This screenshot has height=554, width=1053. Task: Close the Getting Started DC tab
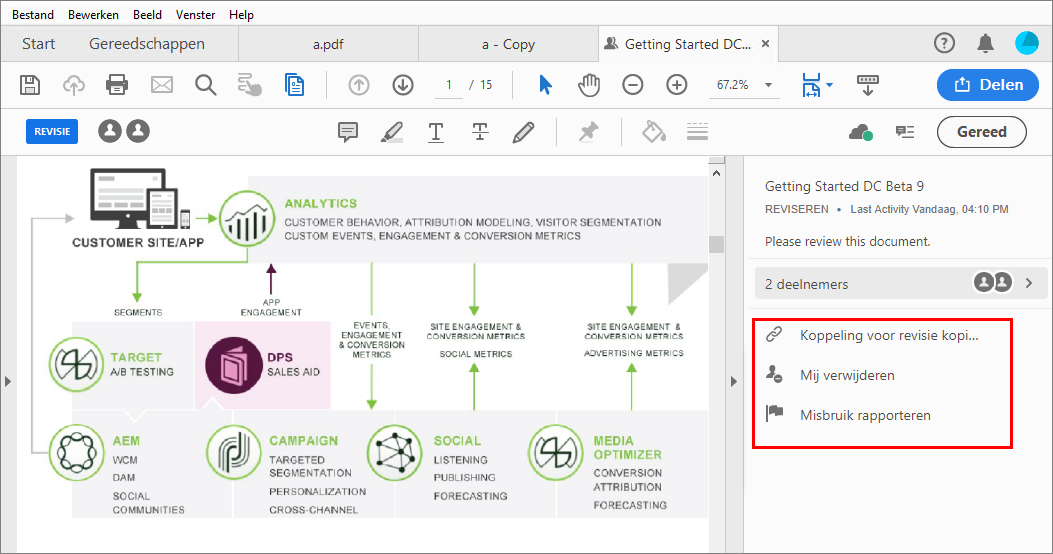click(x=765, y=44)
